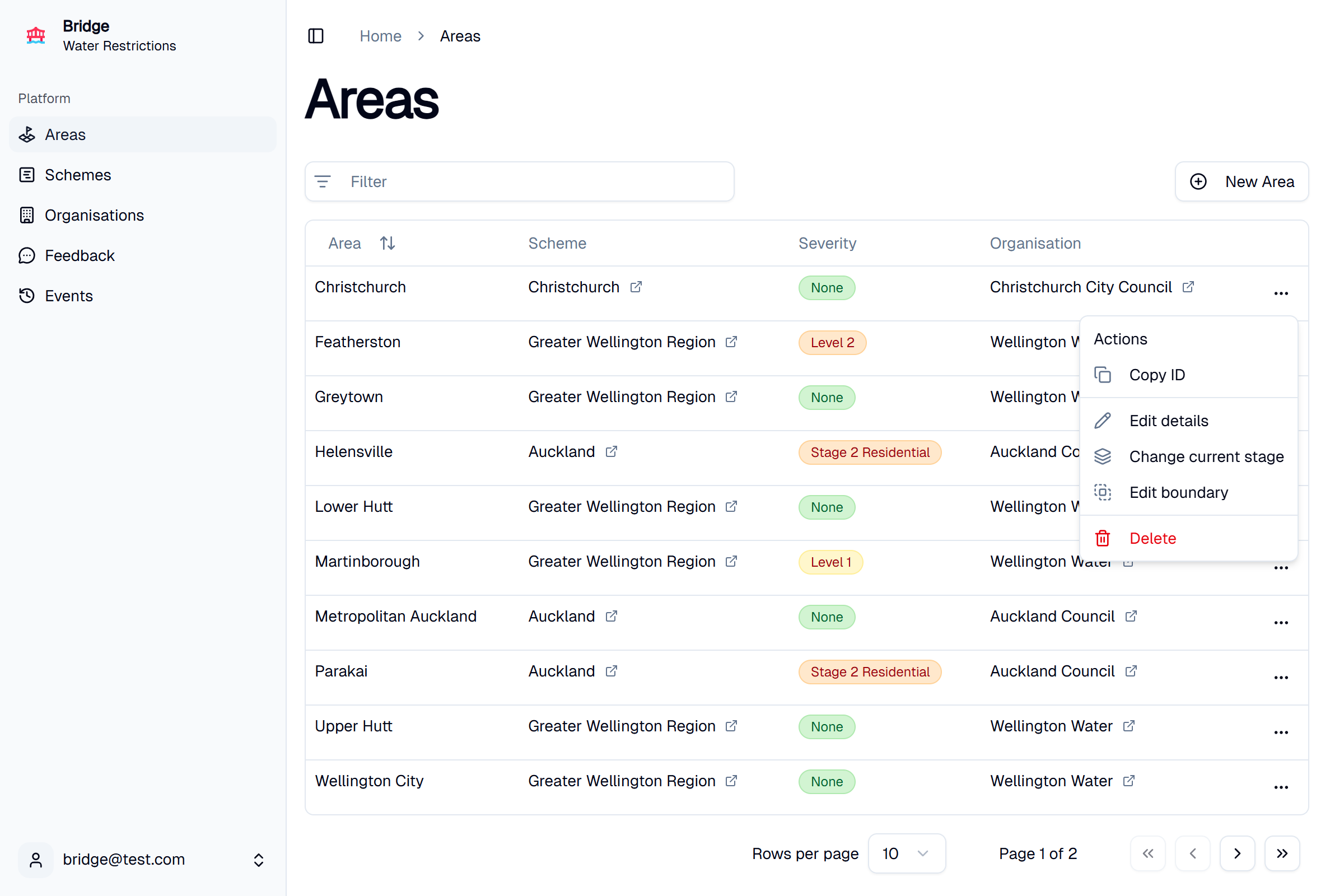
Task: Expand the bridge@test.com account switcher
Action: [x=258, y=860]
